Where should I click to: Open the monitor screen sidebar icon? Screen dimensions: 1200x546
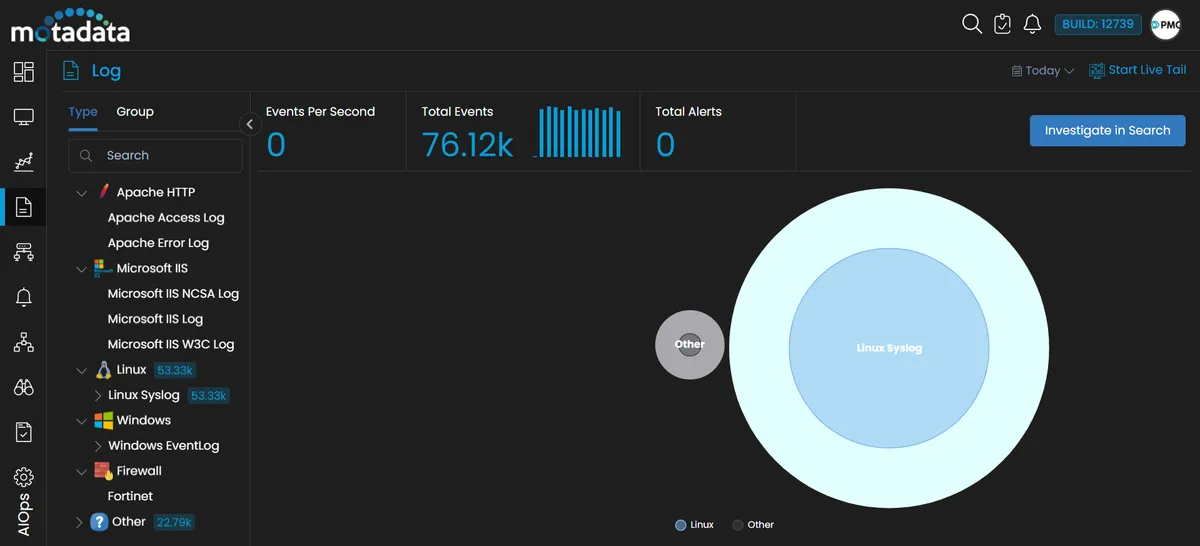[24, 118]
